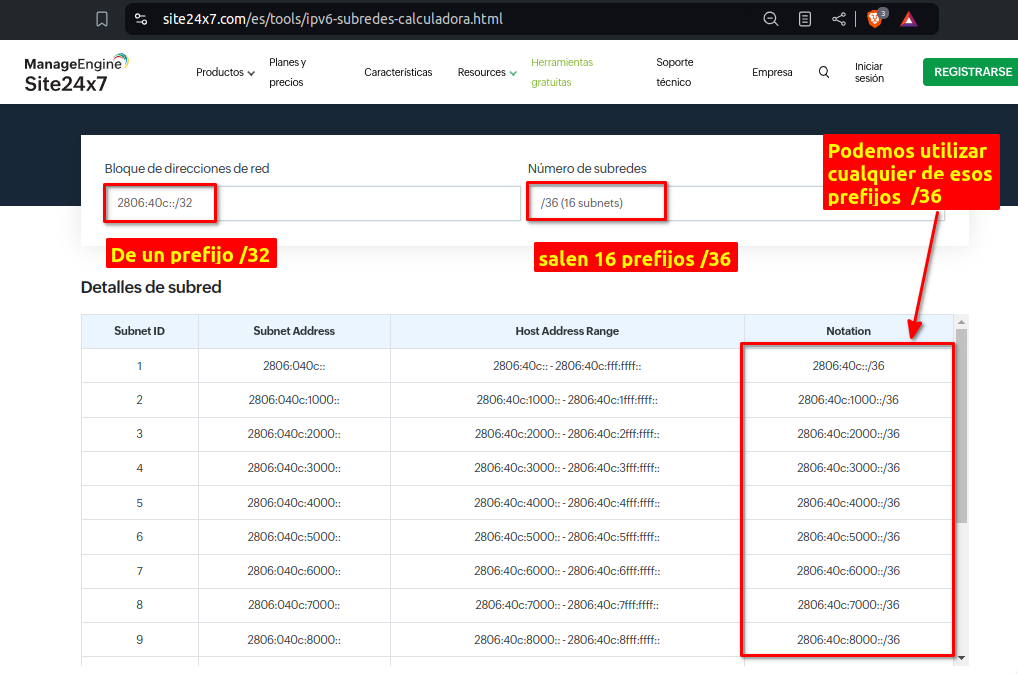Click the Iniciar sesión link

pos(869,72)
